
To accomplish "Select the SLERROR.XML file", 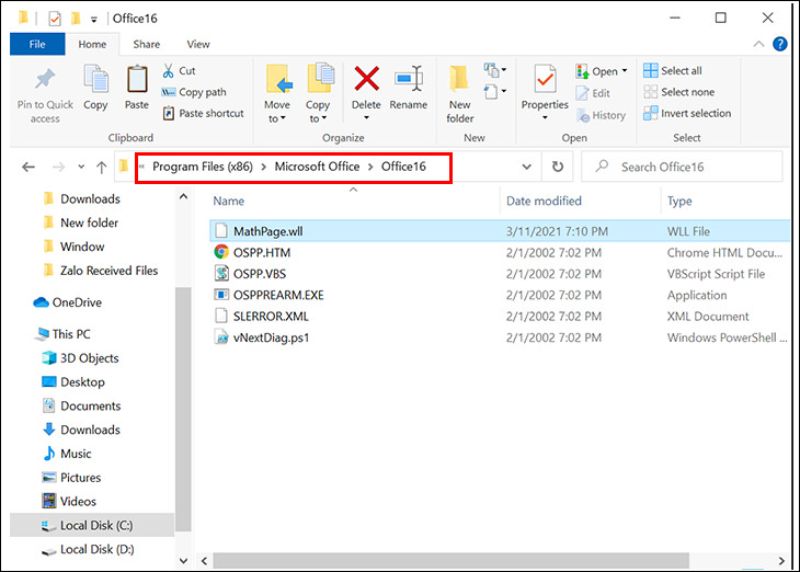I will point(499,316).
